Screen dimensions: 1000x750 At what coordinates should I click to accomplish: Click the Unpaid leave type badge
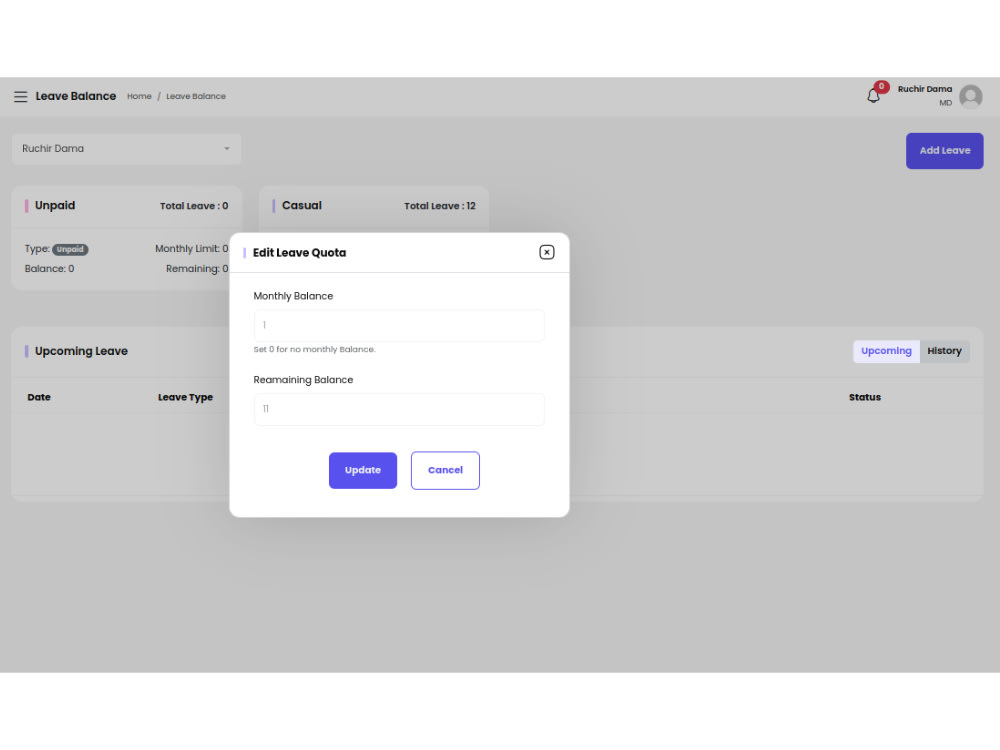(x=70, y=249)
